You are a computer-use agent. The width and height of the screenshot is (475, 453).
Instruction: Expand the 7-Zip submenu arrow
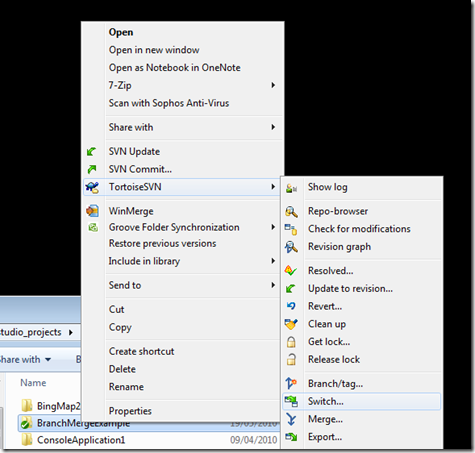[x=273, y=85]
